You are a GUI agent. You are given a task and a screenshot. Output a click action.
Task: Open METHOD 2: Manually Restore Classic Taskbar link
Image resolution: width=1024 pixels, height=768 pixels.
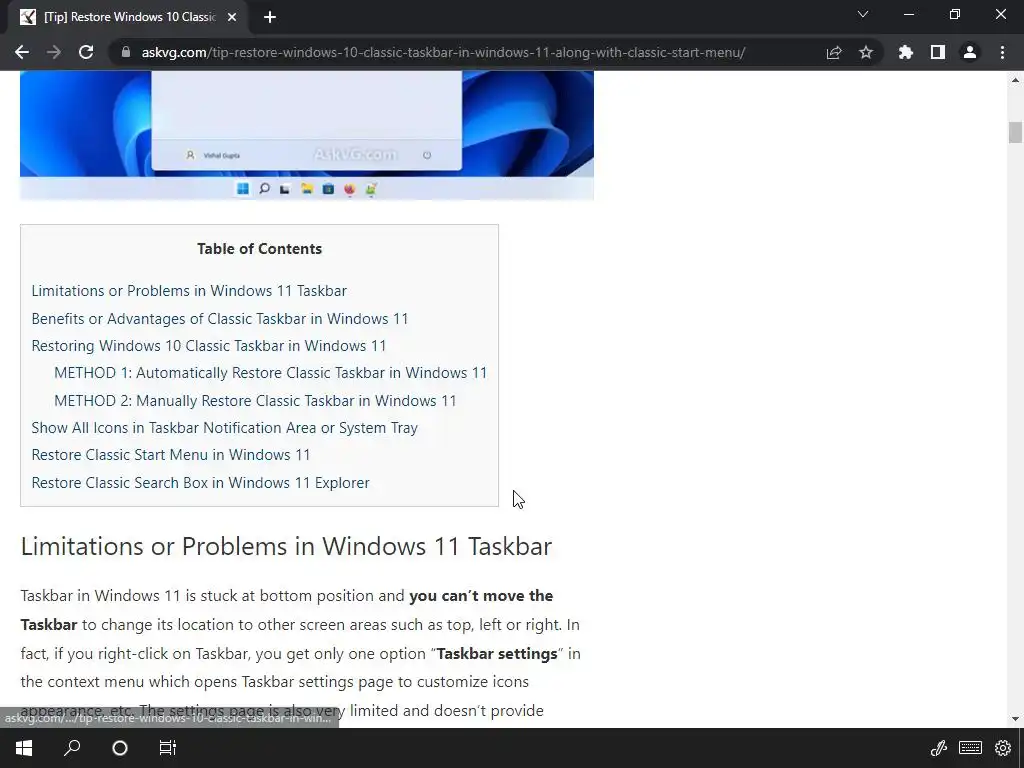coord(255,400)
